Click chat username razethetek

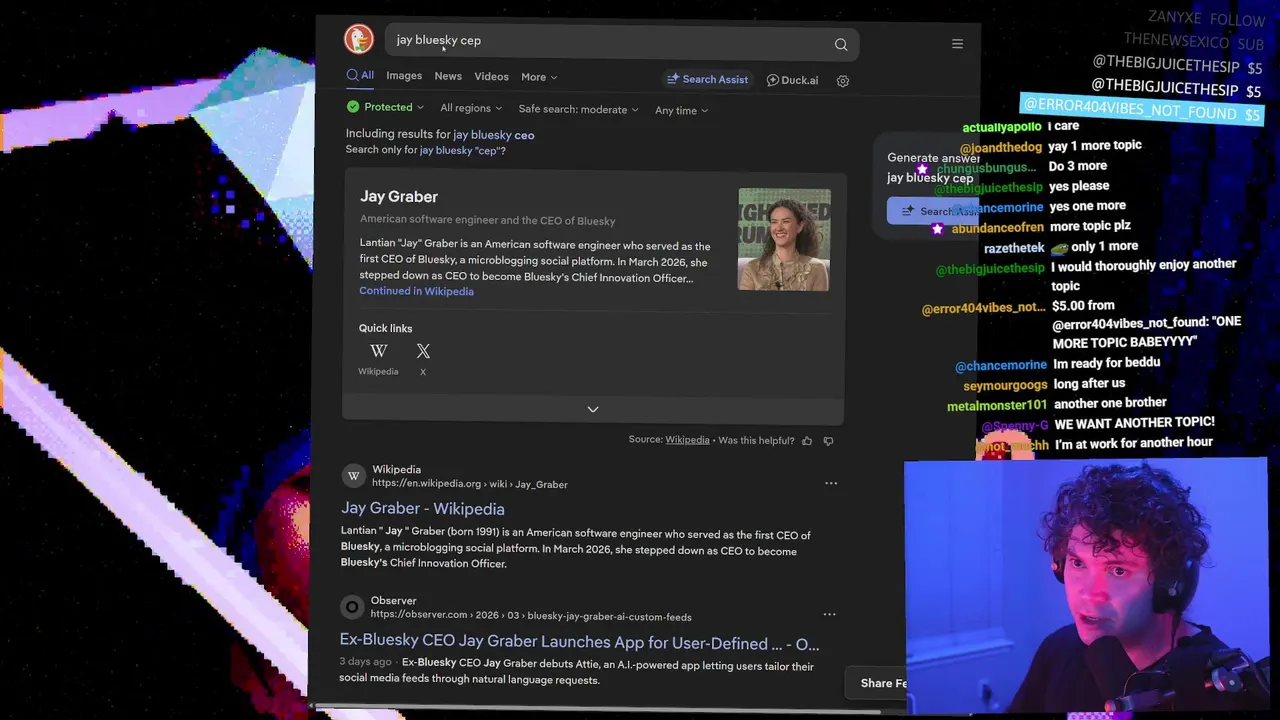(1013, 248)
